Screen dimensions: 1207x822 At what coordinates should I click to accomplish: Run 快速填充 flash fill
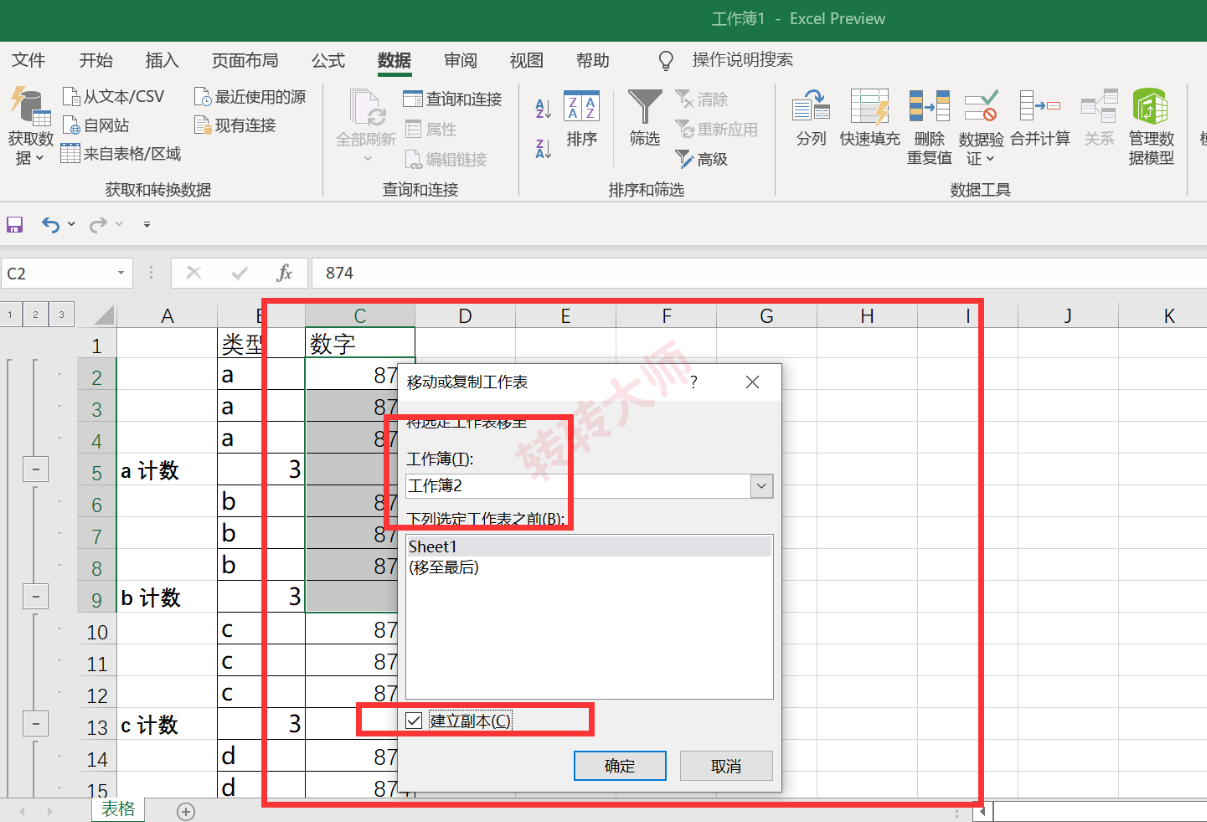tap(870, 120)
